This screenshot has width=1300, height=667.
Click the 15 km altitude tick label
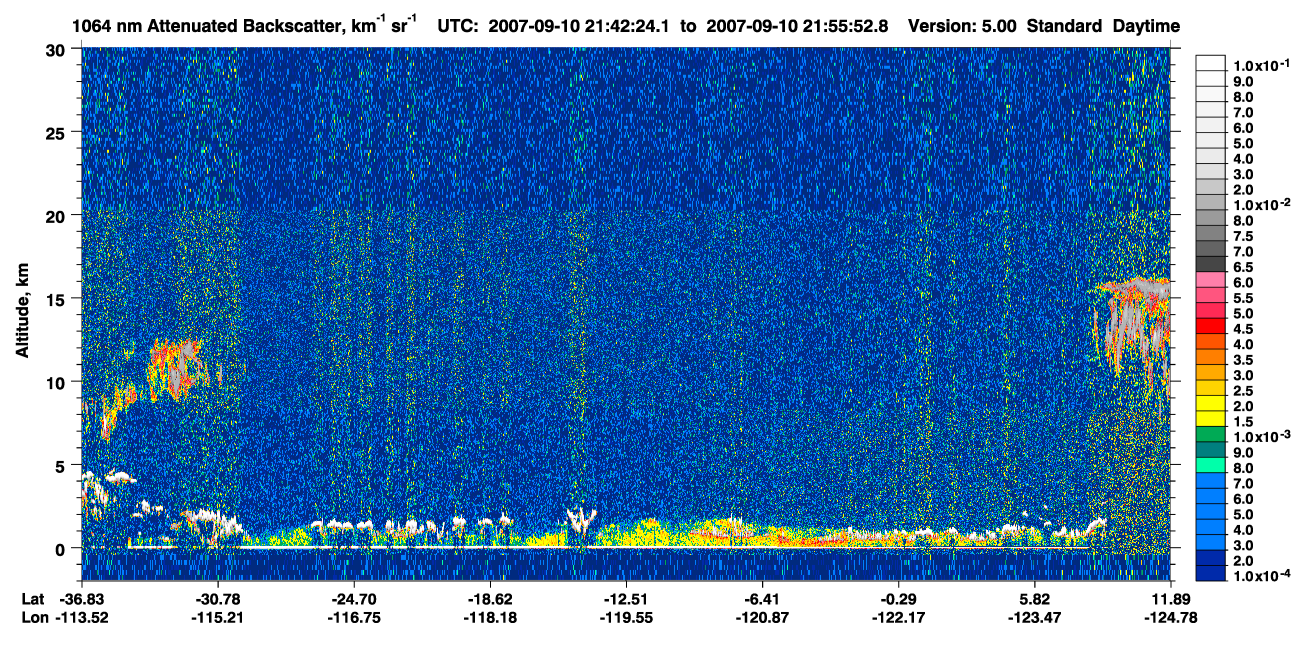tap(58, 298)
